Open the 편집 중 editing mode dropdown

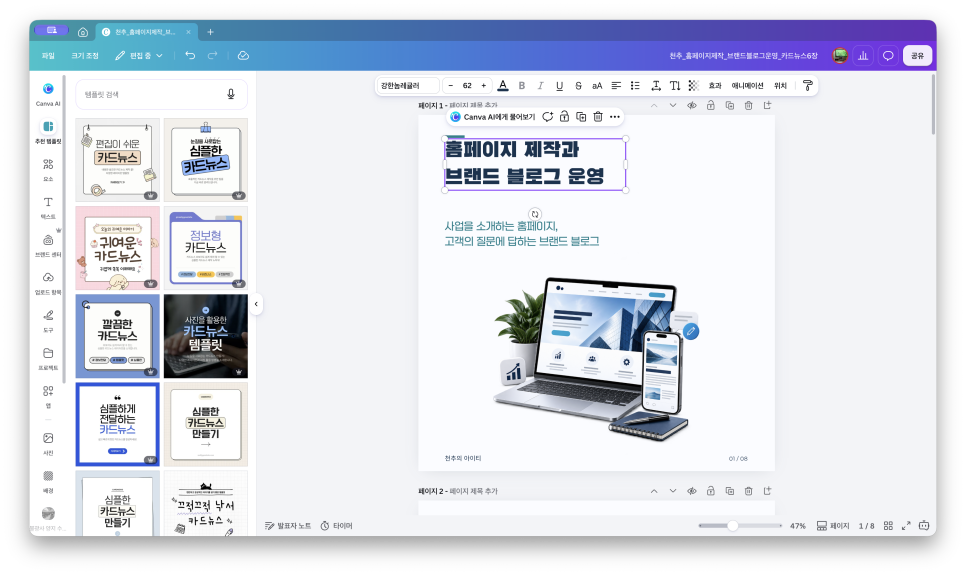pyautogui.click(x=139, y=55)
